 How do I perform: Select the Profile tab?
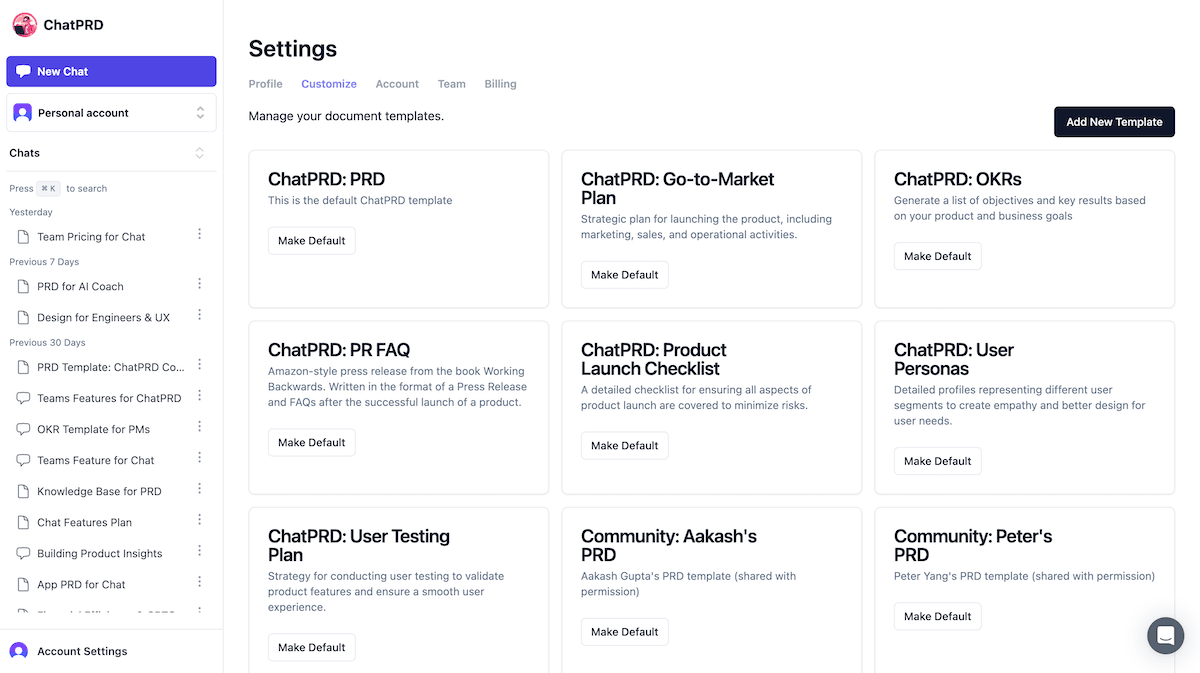(x=265, y=84)
